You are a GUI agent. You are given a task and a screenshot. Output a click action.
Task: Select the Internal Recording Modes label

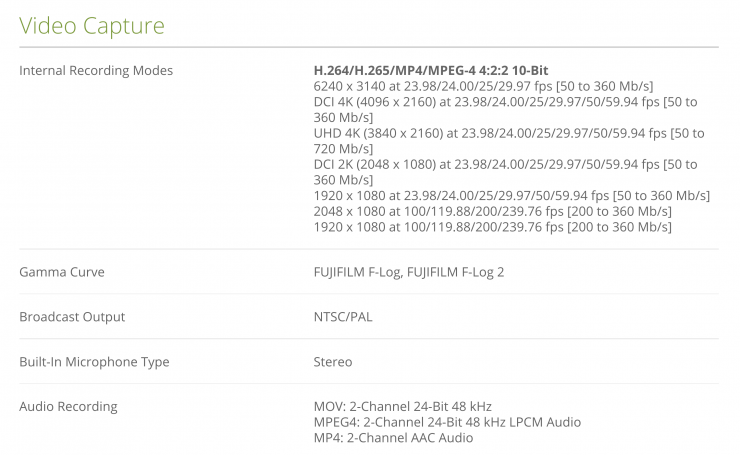[96, 71]
